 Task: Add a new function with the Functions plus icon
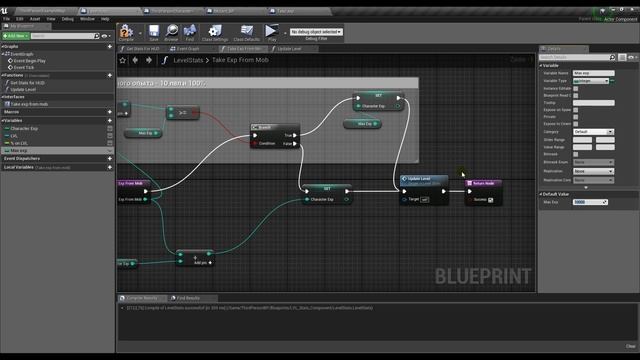pos(109,76)
